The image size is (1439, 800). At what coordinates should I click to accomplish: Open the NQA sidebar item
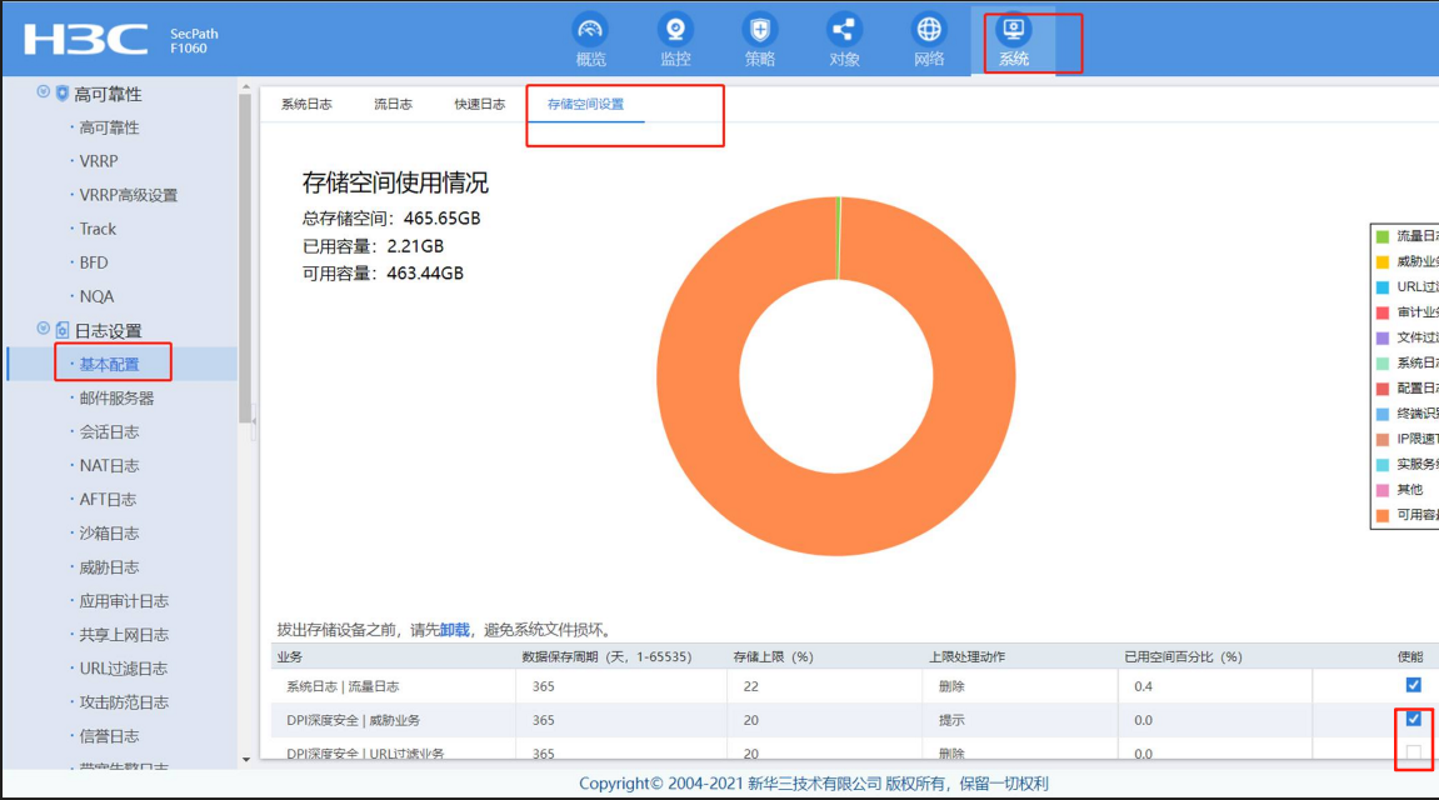coord(97,297)
